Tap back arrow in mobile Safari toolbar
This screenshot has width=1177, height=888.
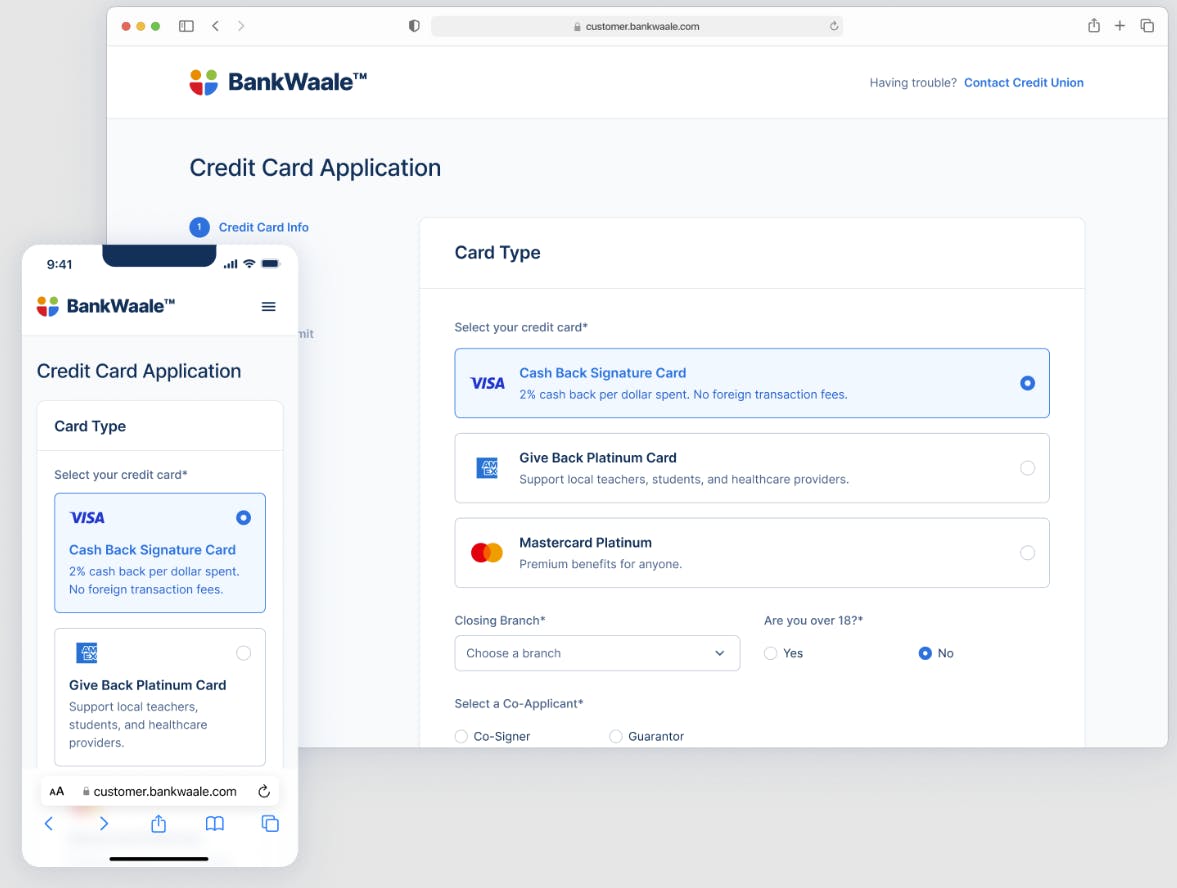point(49,823)
